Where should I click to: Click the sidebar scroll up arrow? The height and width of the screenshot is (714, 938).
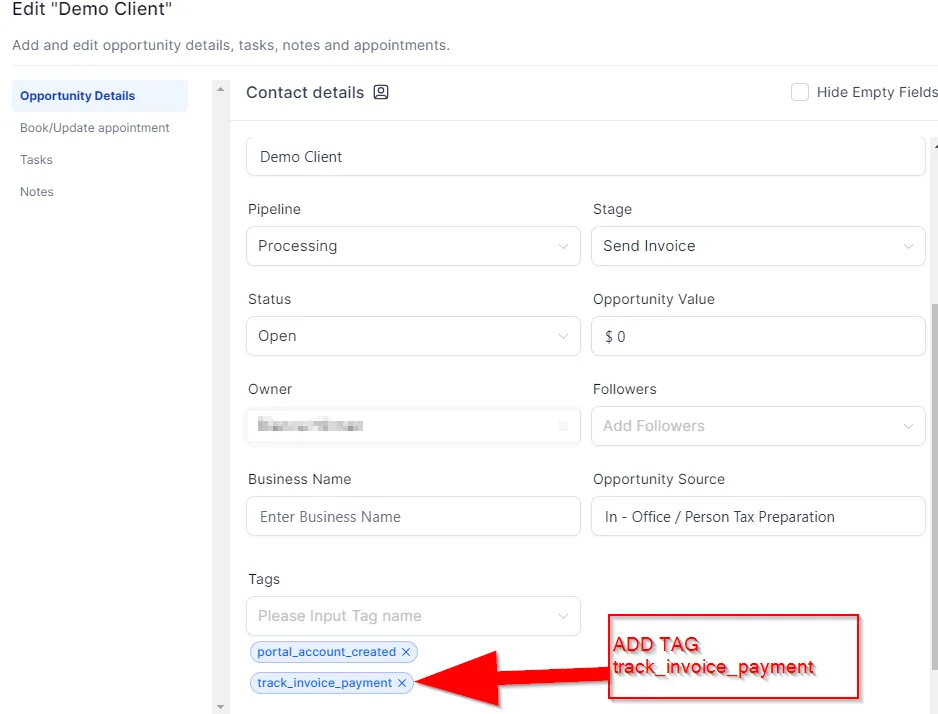point(220,89)
